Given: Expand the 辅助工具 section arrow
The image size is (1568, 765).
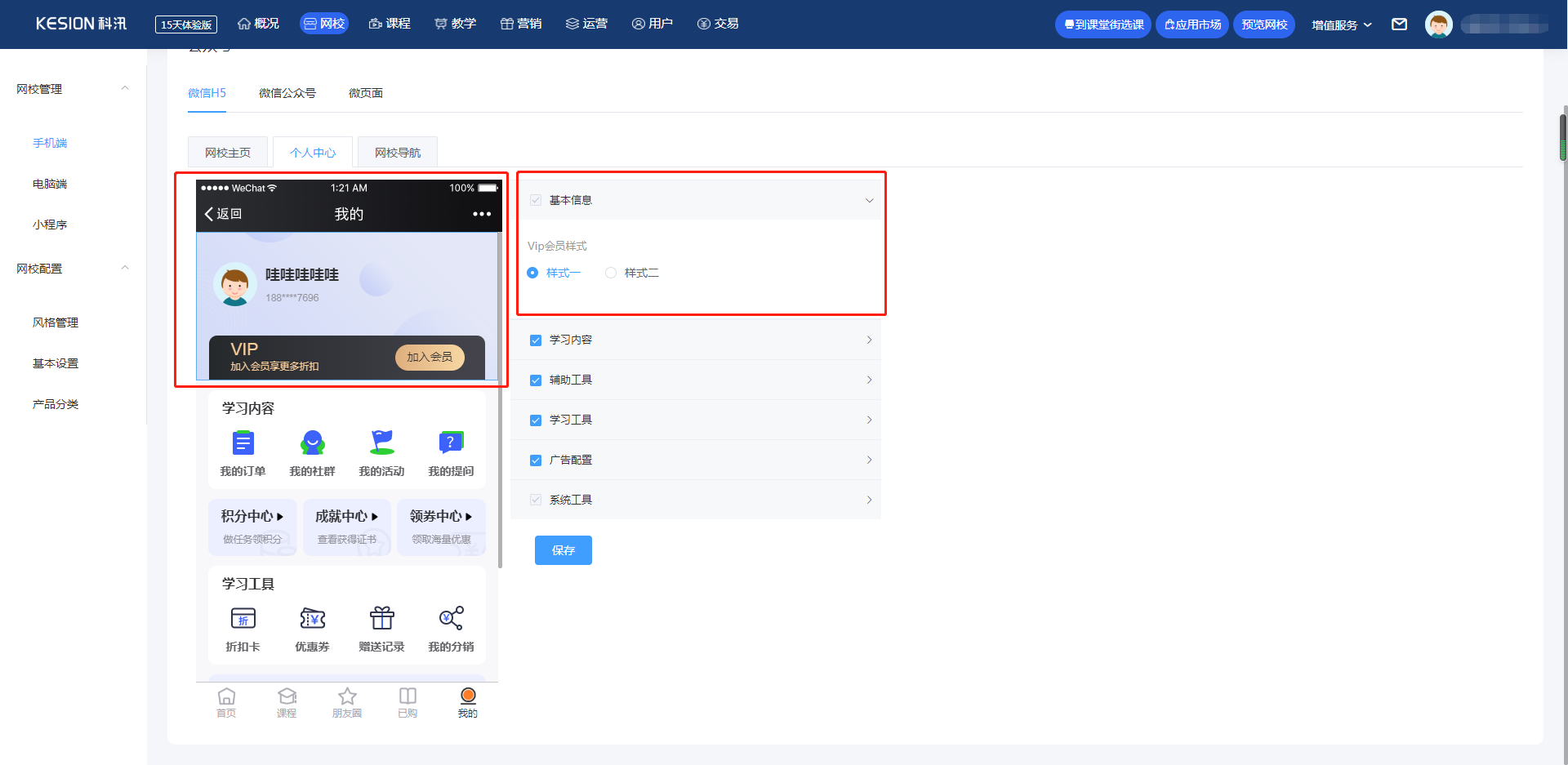Looking at the screenshot, I should coord(869,380).
